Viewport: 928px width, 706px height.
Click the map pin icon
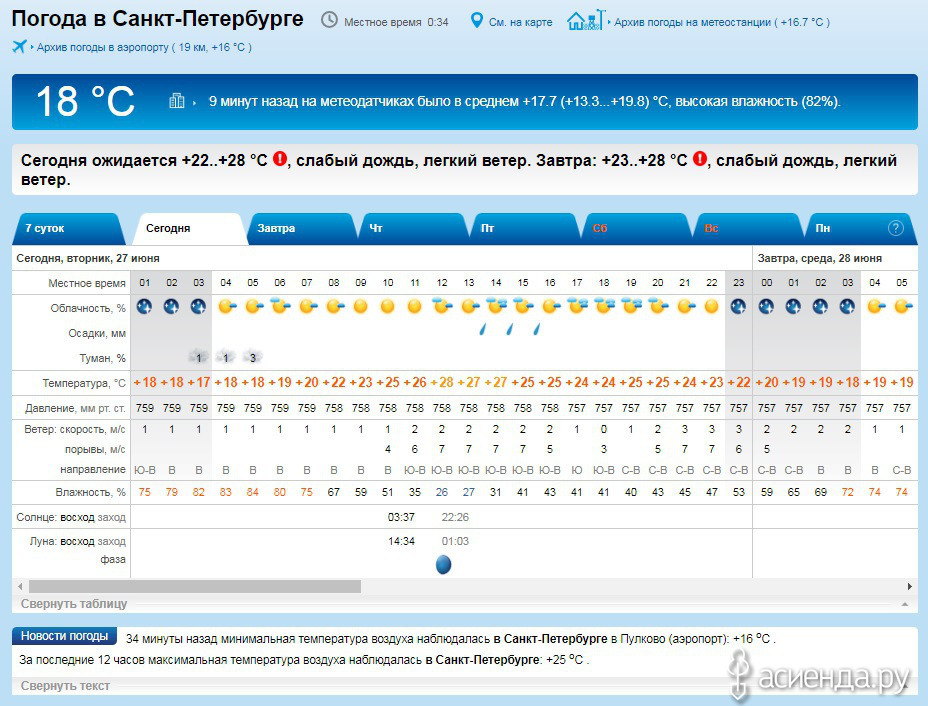click(x=477, y=20)
